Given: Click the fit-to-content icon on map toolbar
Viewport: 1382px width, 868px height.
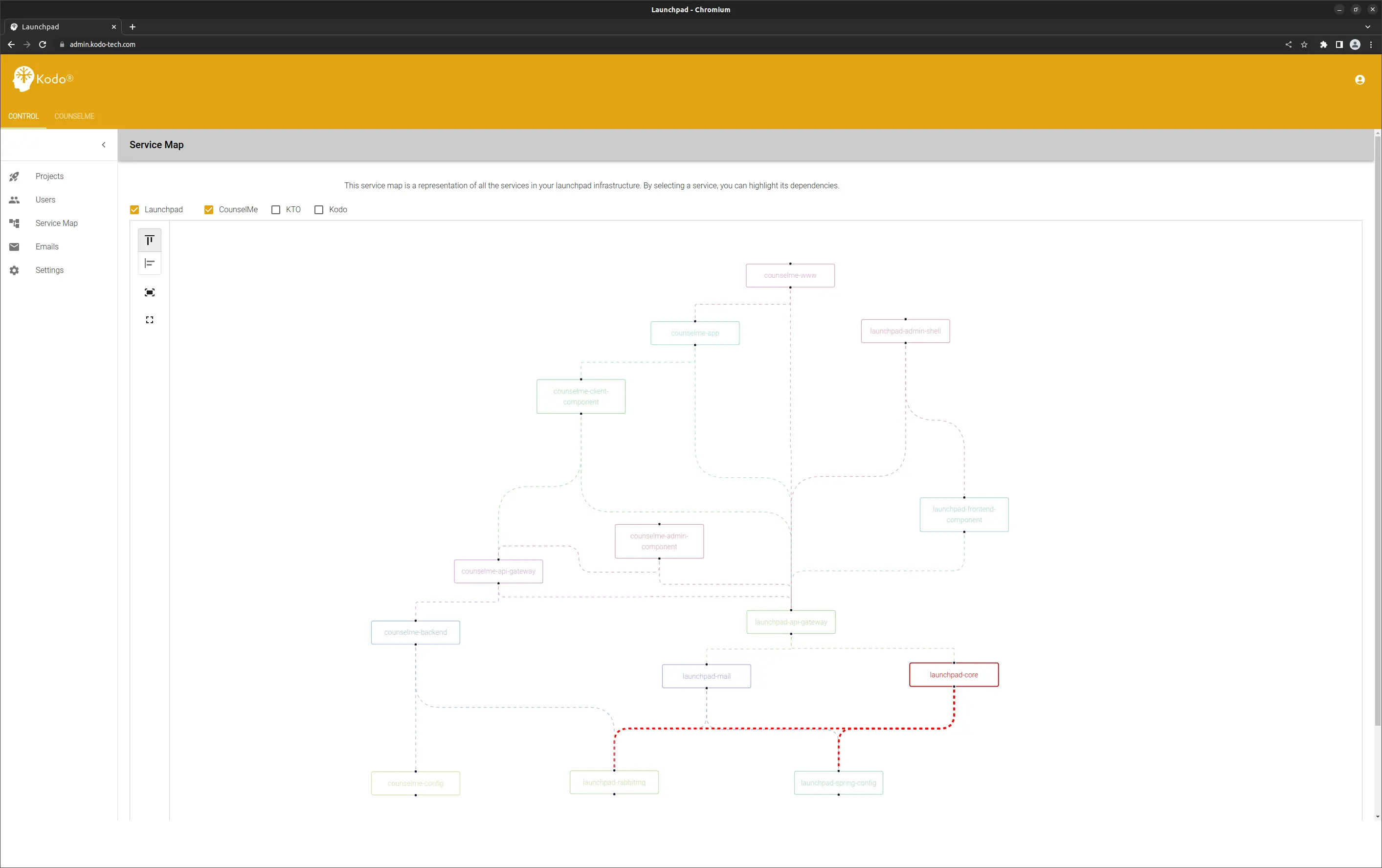Looking at the screenshot, I should click(149, 292).
